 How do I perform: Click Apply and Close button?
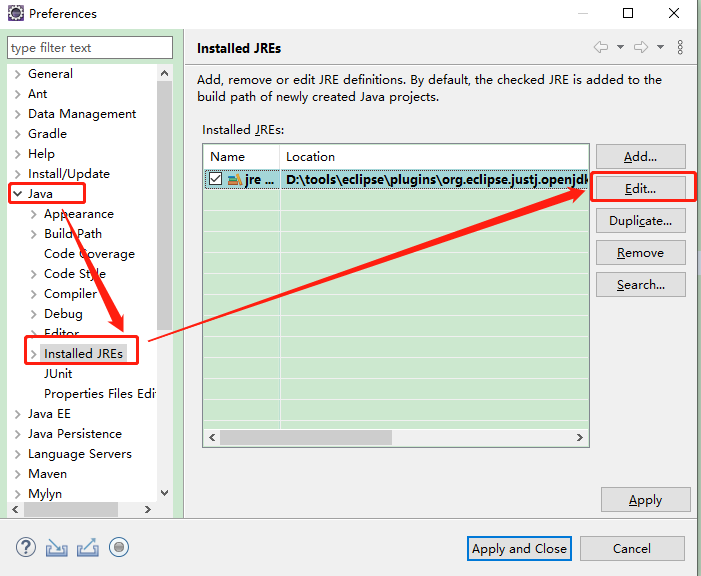pyautogui.click(x=519, y=548)
